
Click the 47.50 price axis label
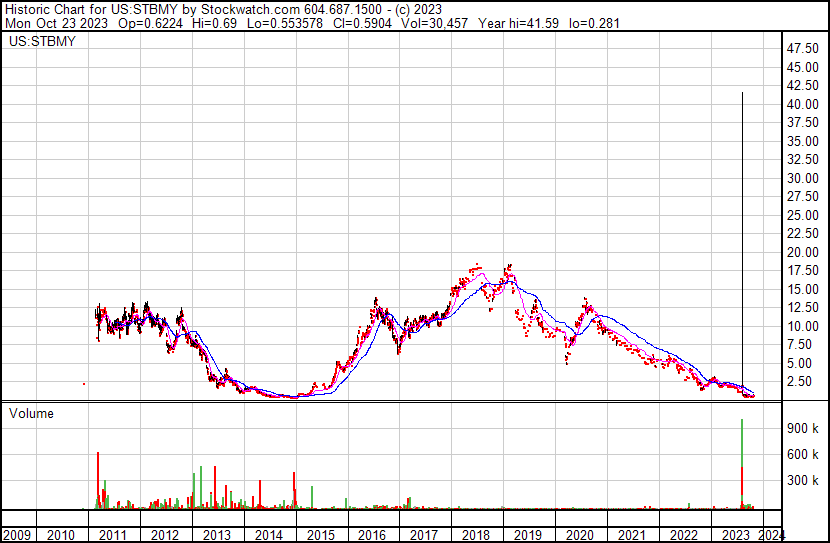(x=802, y=49)
